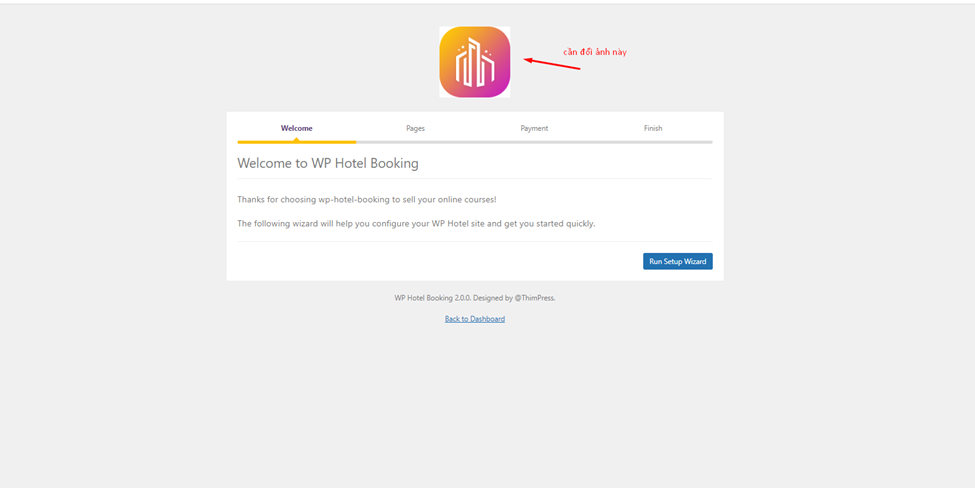This screenshot has height=488, width=975.
Task: Click the gray progress bar below Payment
Action: coord(534,142)
